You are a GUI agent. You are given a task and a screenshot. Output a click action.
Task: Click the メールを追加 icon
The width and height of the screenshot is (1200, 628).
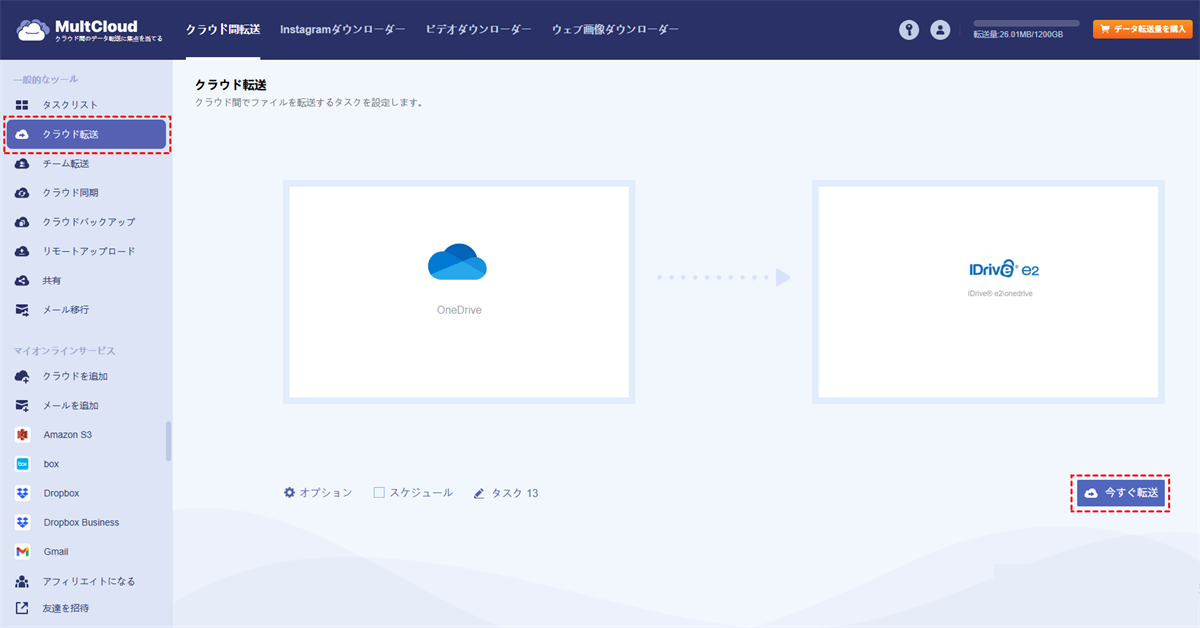[x=22, y=405]
